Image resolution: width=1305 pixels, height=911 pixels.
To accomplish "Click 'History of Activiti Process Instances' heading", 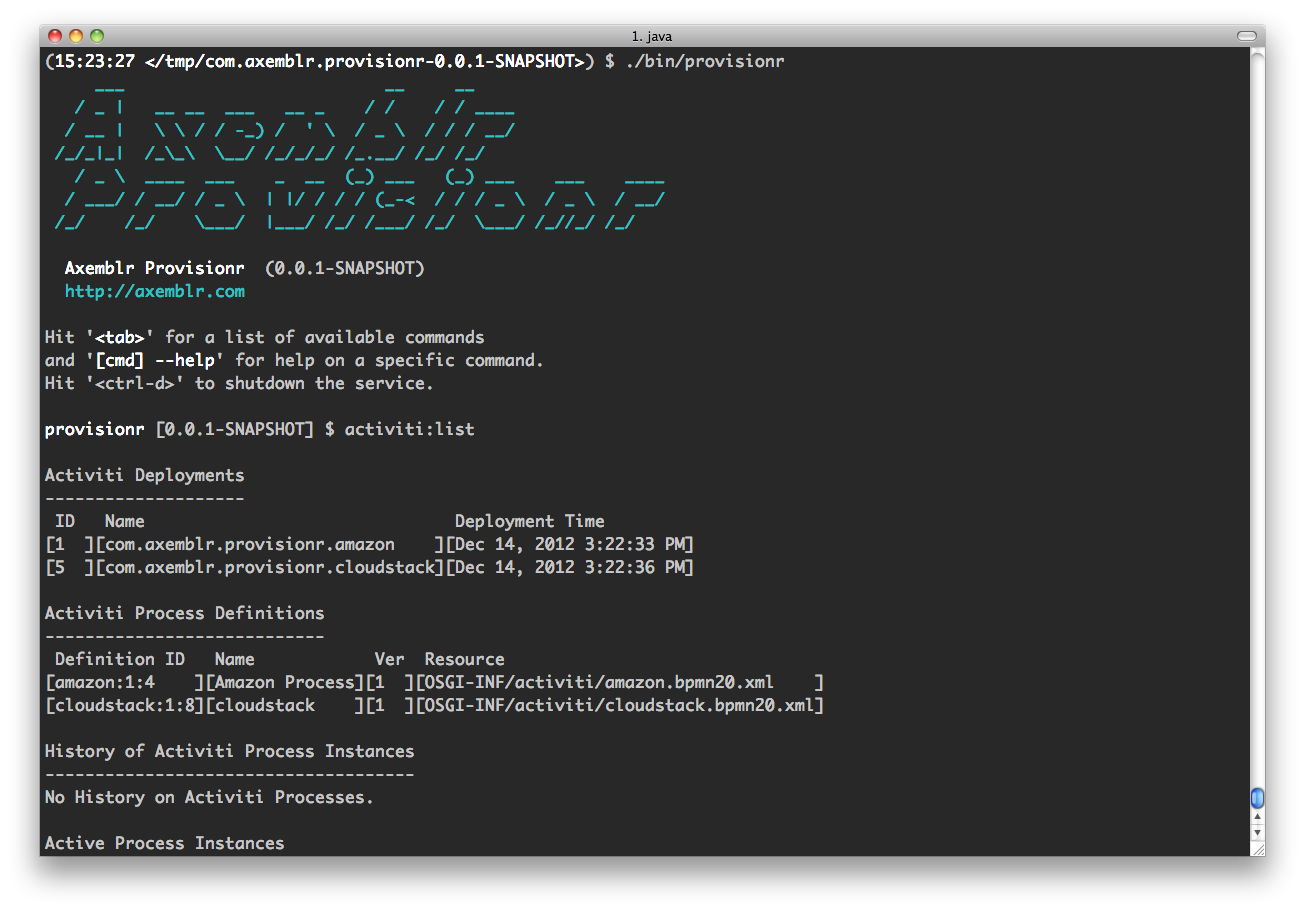I will click(230, 752).
